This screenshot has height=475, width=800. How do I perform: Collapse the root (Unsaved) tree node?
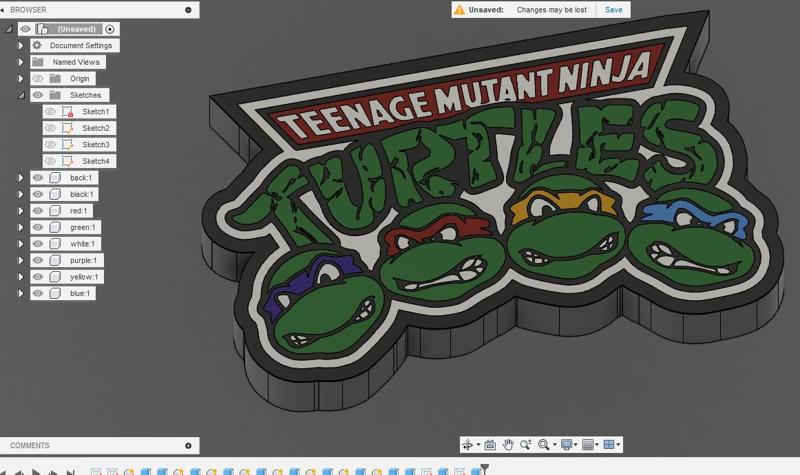pyautogui.click(x=9, y=30)
